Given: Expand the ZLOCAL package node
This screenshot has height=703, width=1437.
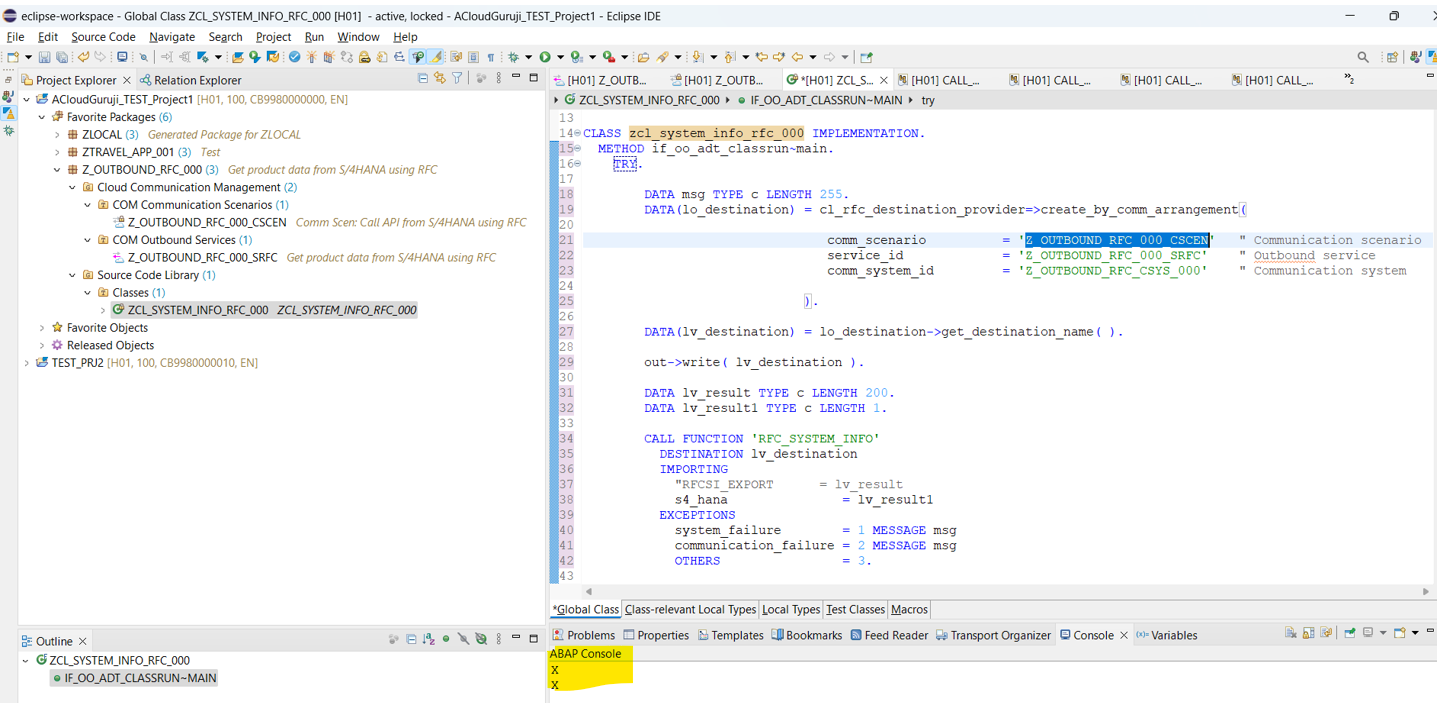Looking at the screenshot, I should pos(57,135).
